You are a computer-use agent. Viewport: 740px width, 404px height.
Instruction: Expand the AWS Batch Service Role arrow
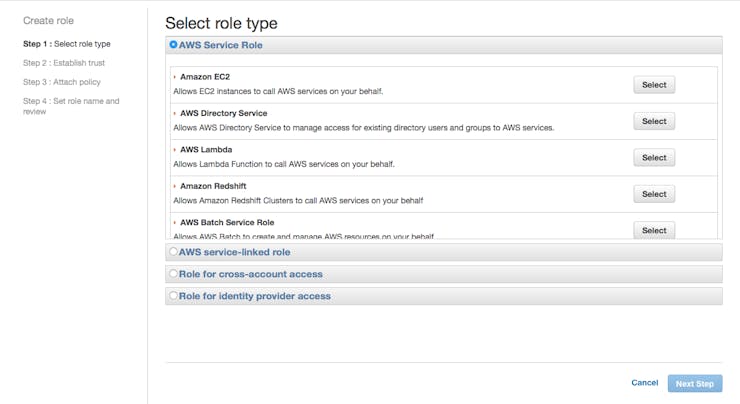tap(175, 222)
